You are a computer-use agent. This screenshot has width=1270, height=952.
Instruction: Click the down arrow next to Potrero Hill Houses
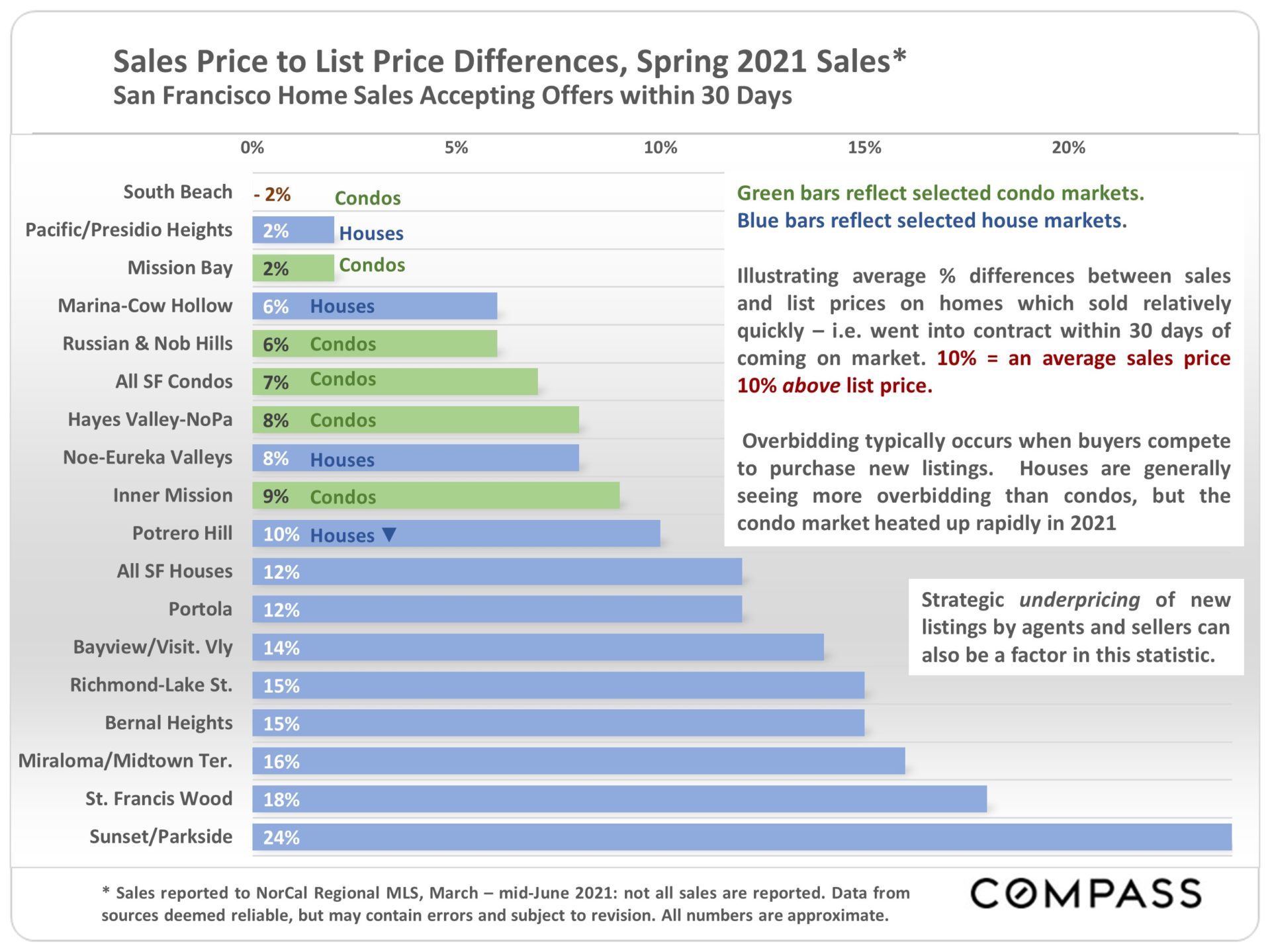(x=389, y=535)
